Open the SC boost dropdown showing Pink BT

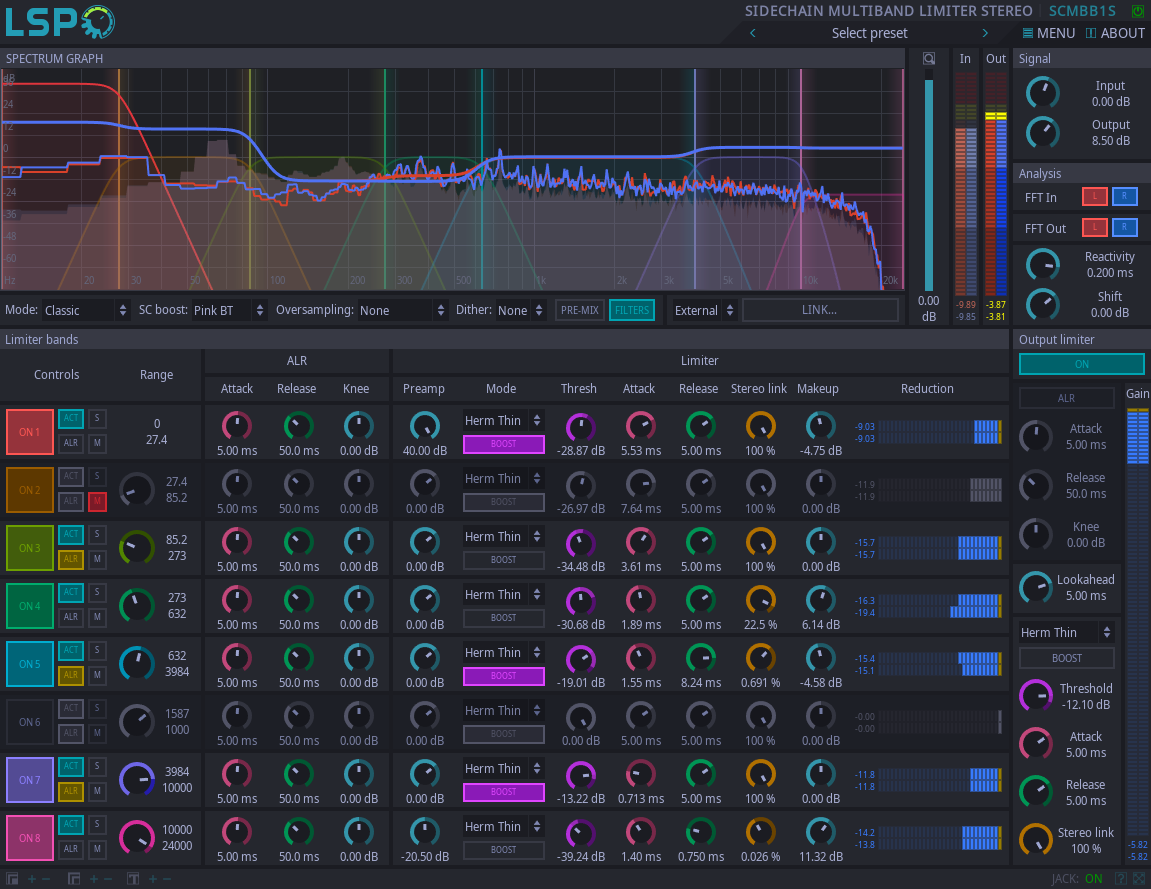click(x=229, y=310)
